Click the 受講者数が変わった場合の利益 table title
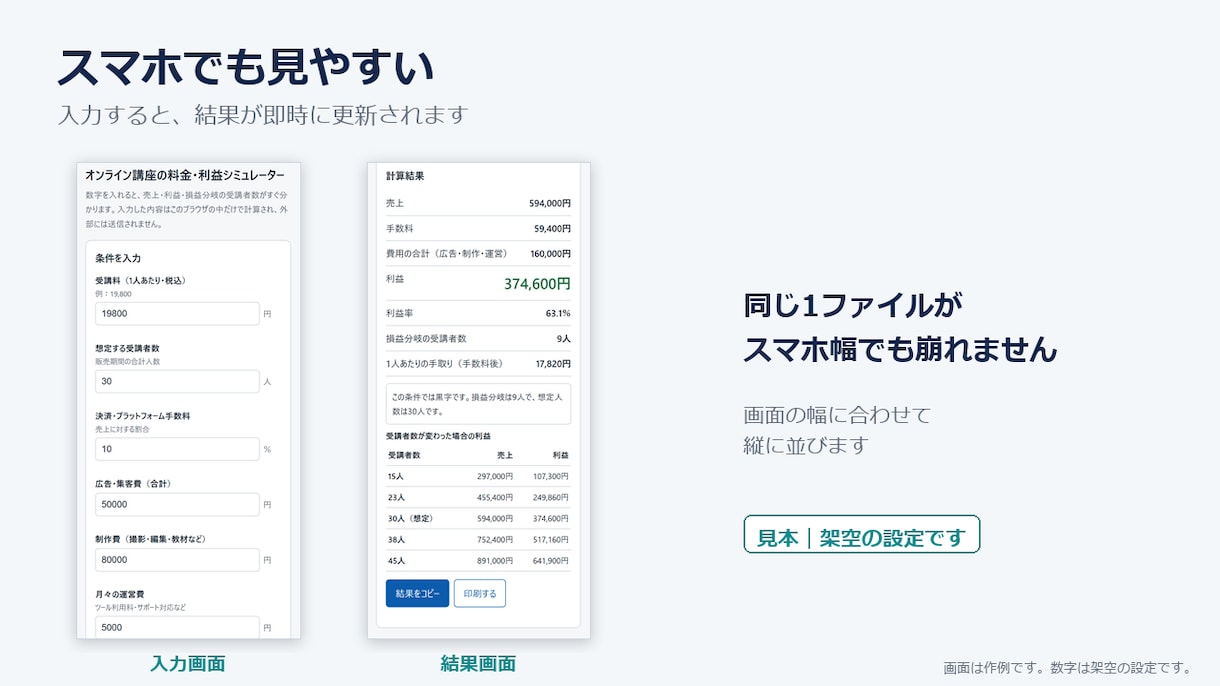Screen dimensions: 1220x686 pyautogui.click(x=438, y=436)
